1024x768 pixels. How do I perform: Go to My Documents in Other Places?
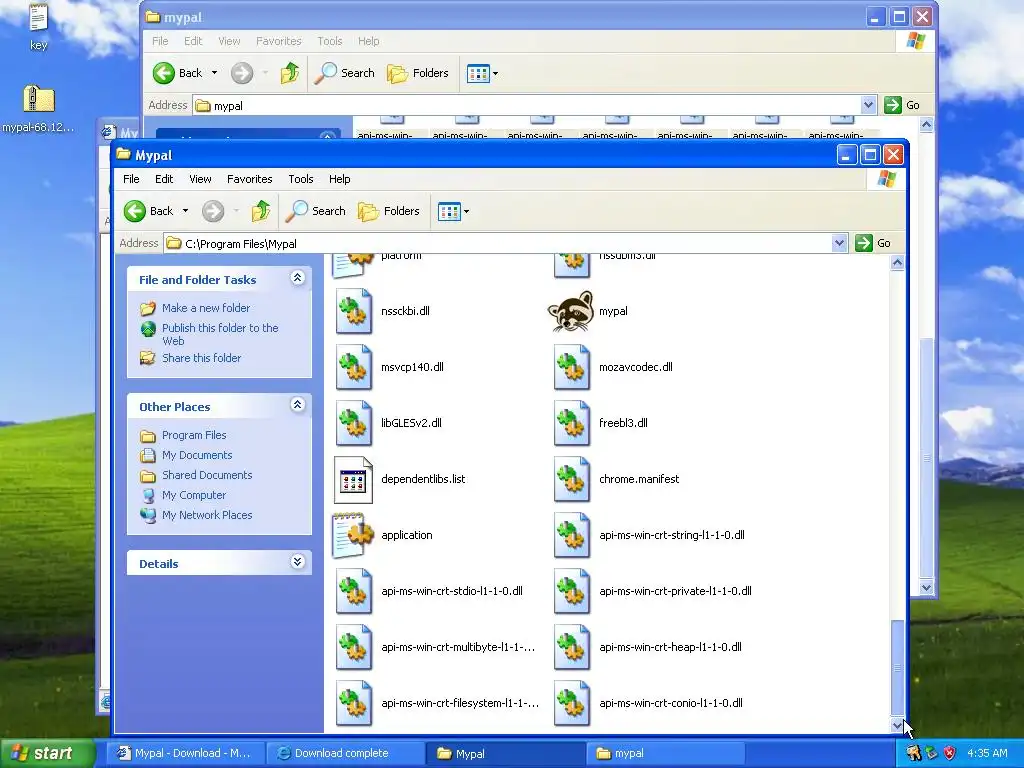coord(197,455)
